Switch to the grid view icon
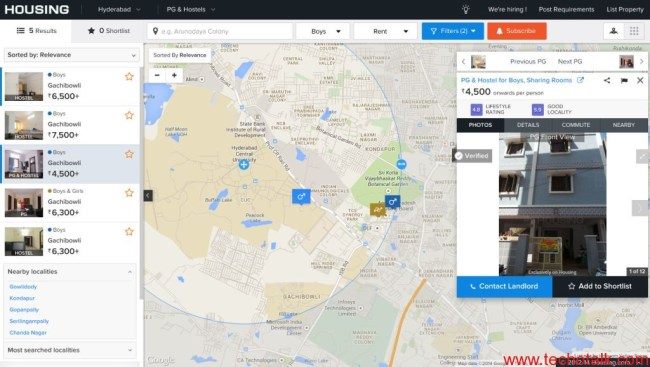This screenshot has width=650, height=367. 634,31
